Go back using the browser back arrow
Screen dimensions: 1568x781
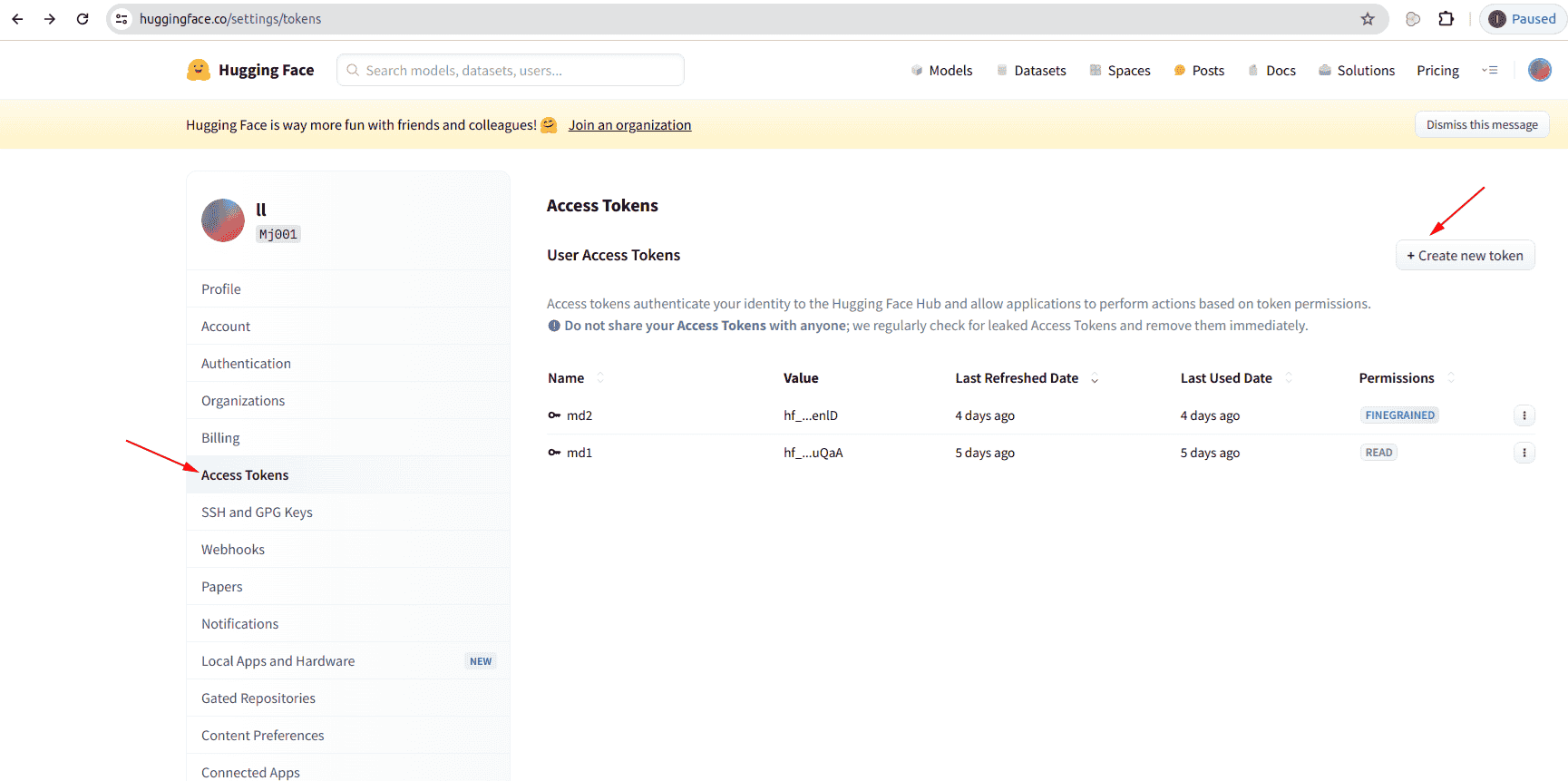[17, 19]
